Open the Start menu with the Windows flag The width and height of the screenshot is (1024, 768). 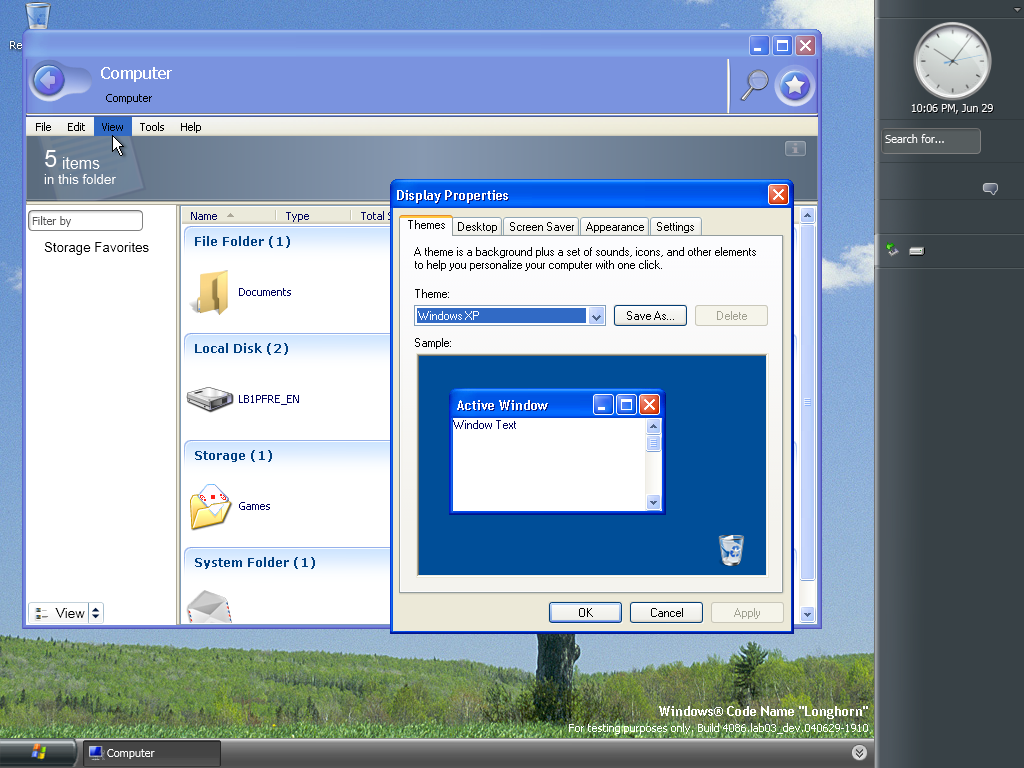(x=39, y=752)
